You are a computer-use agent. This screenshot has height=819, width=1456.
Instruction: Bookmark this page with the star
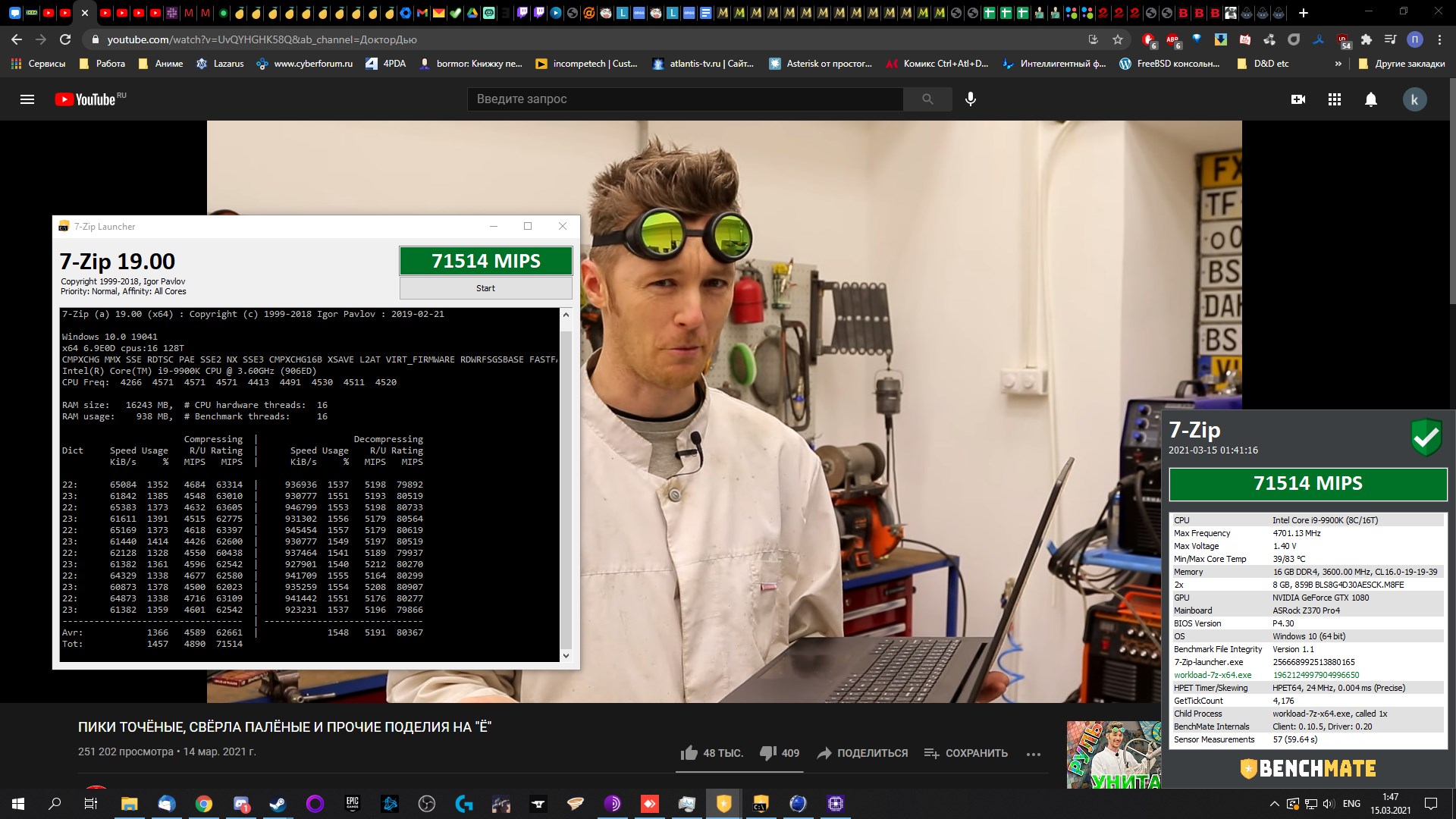coord(1117,39)
